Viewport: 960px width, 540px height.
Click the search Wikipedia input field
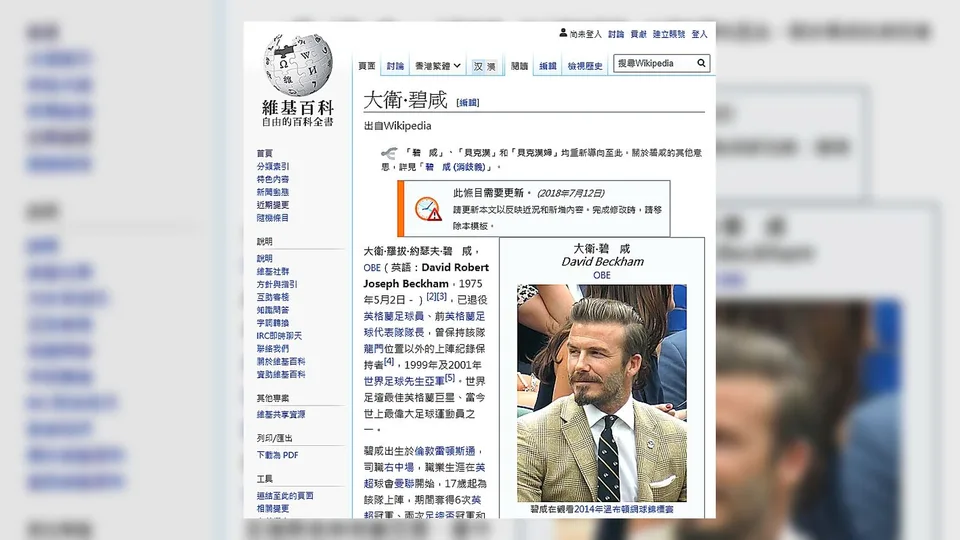point(655,63)
